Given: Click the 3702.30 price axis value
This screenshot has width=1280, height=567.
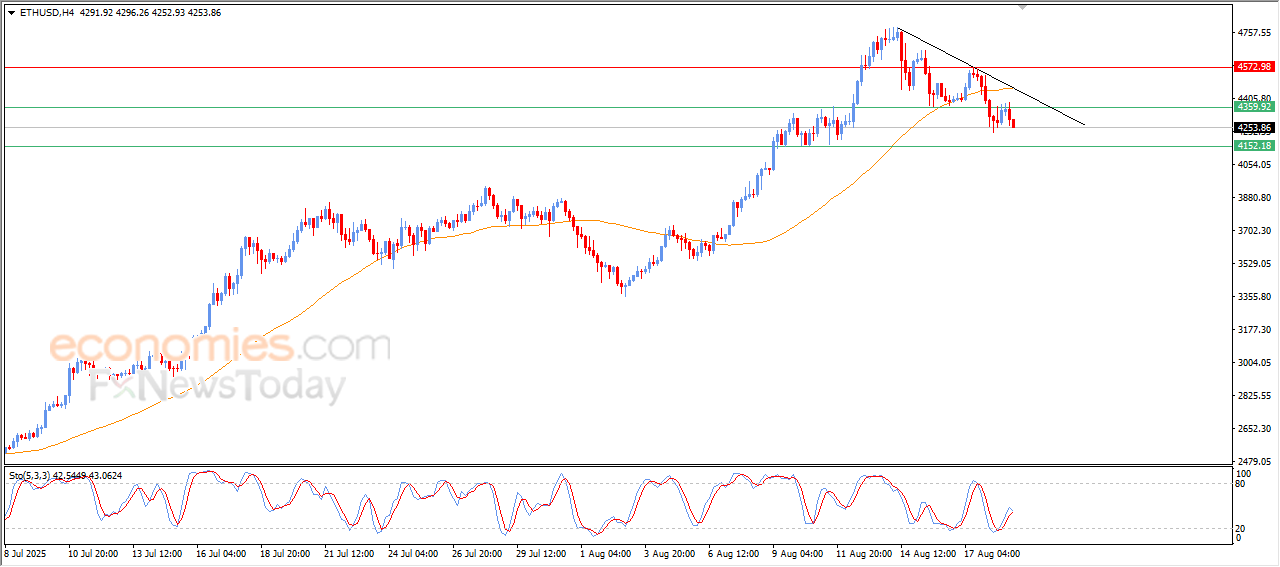Looking at the screenshot, I should point(1254,231).
